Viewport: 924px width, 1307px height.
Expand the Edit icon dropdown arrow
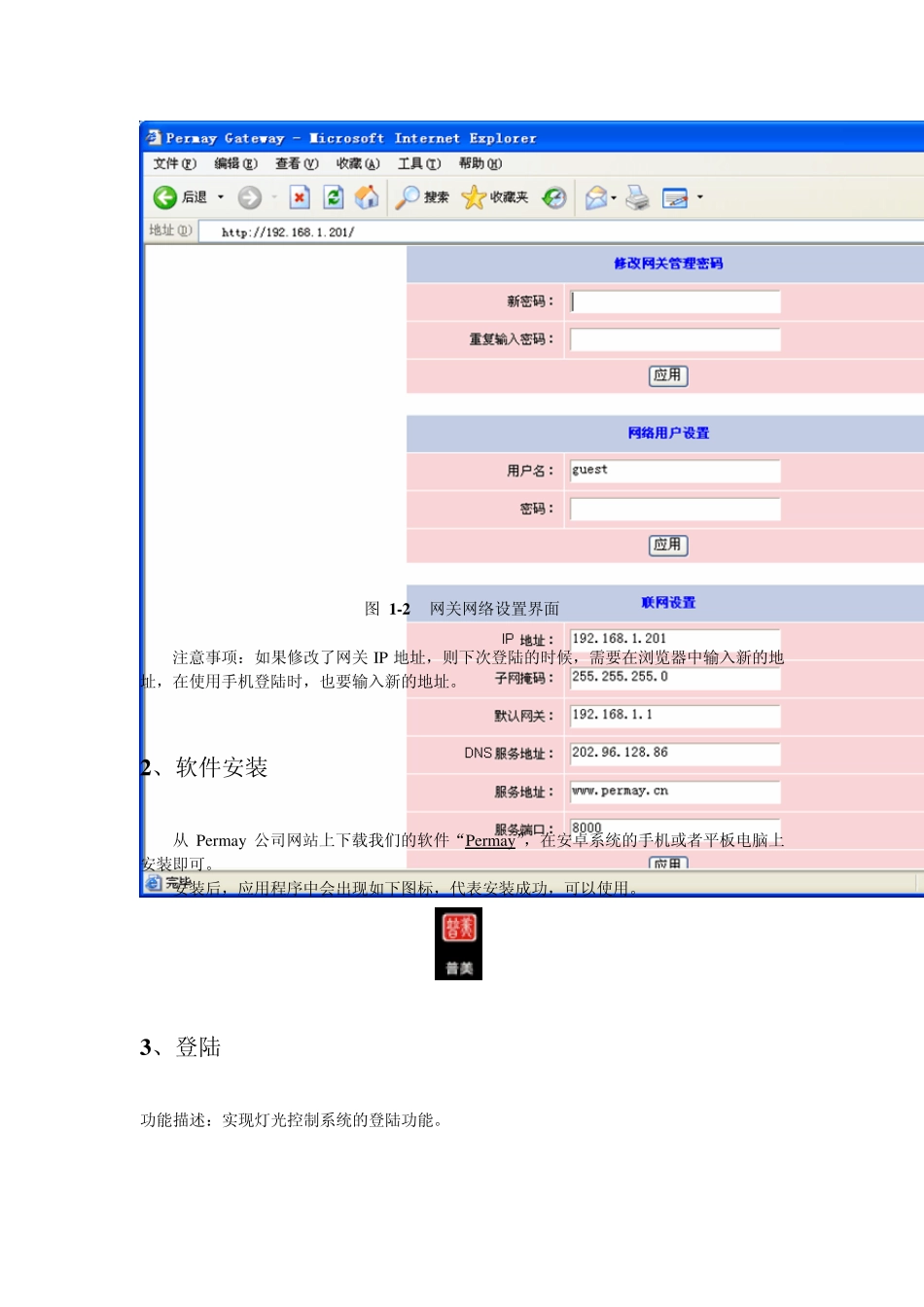699,197
